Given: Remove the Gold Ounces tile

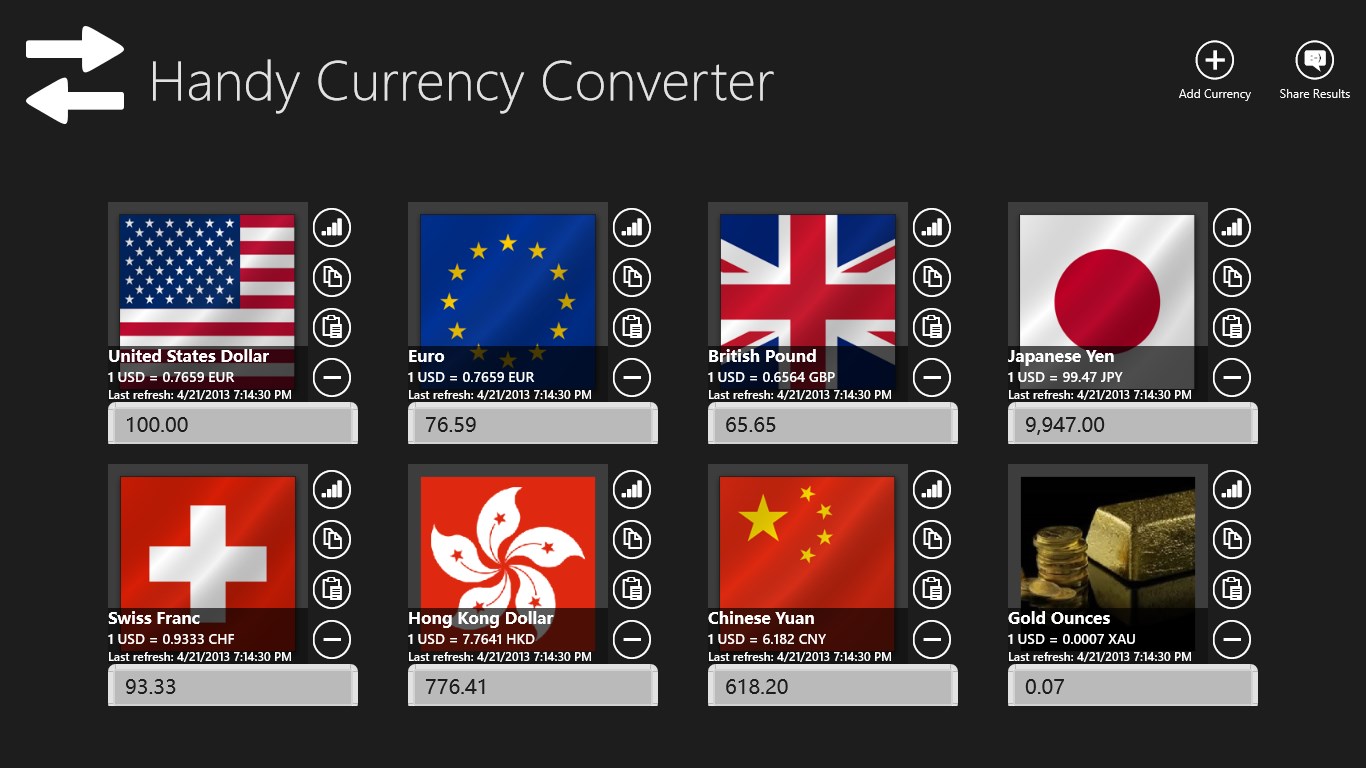Looking at the screenshot, I should (x=1232, y=639).
